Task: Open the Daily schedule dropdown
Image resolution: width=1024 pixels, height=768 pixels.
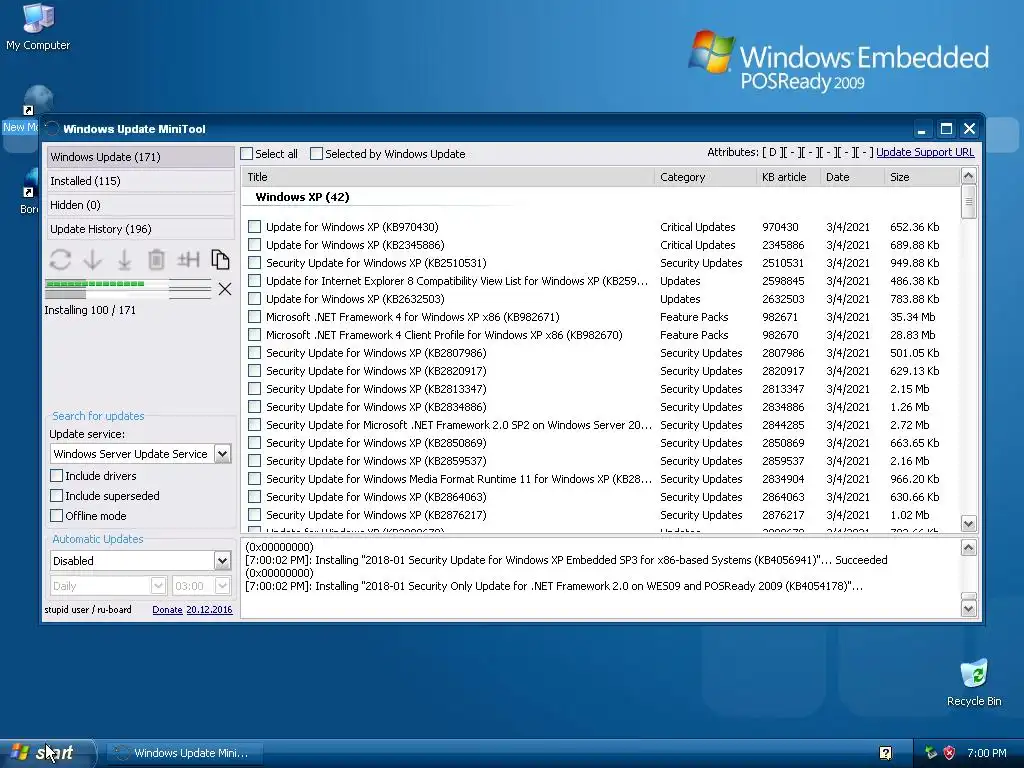Action: pos(158,586)
